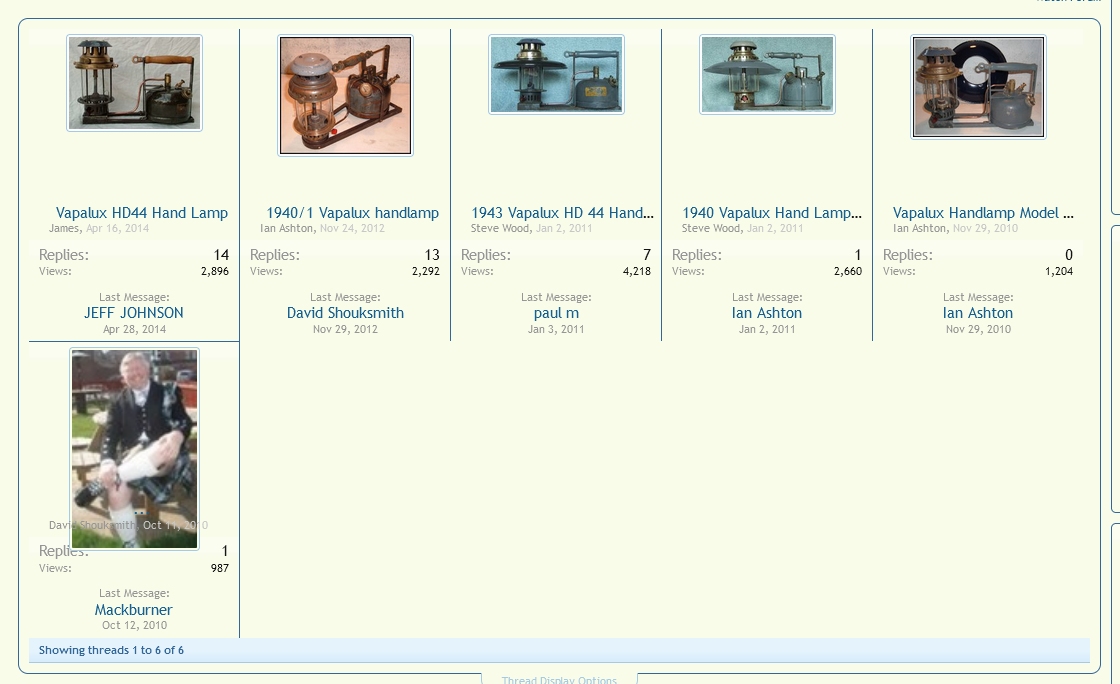Open the Vapalux Handlamp Model thumbnail image
1120x684 pixels.
[x=978, y=86]
